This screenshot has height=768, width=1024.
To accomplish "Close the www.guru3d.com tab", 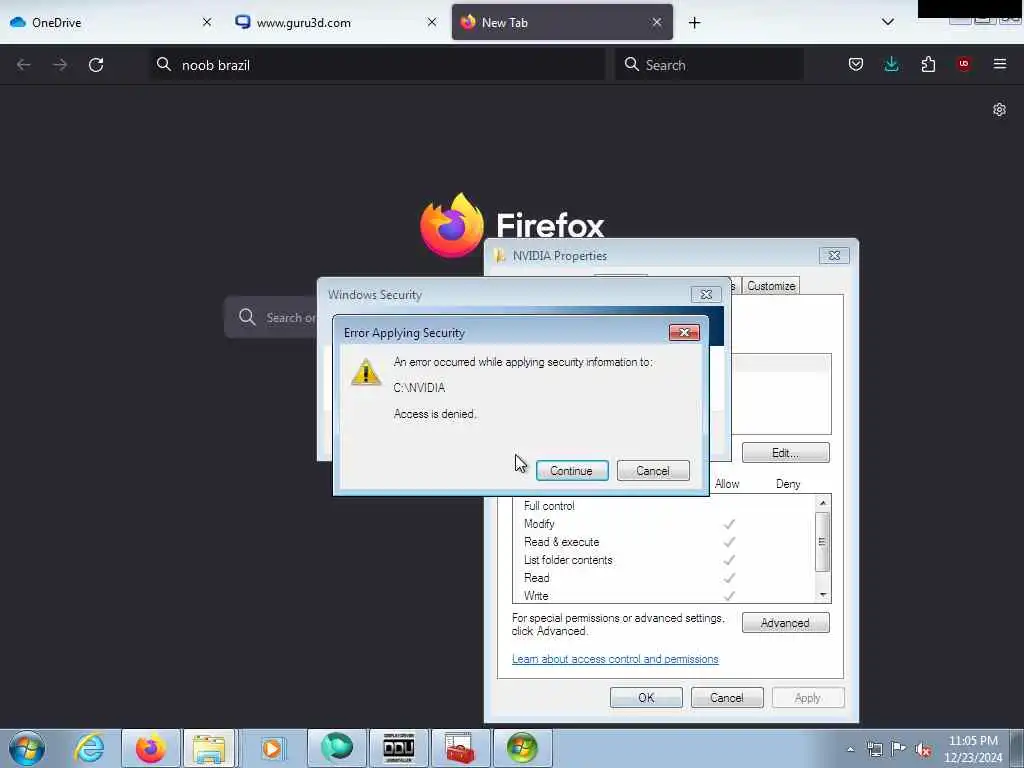I will tap(432, 22).
